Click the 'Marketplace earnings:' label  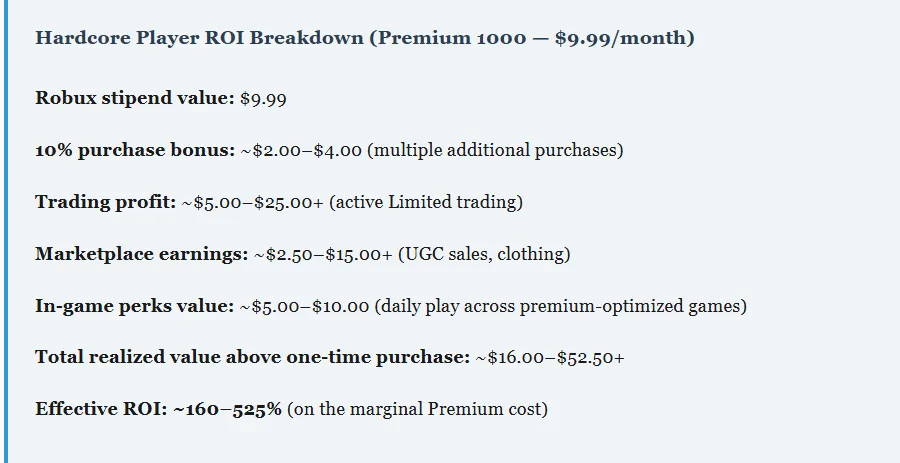pos(141,254)
